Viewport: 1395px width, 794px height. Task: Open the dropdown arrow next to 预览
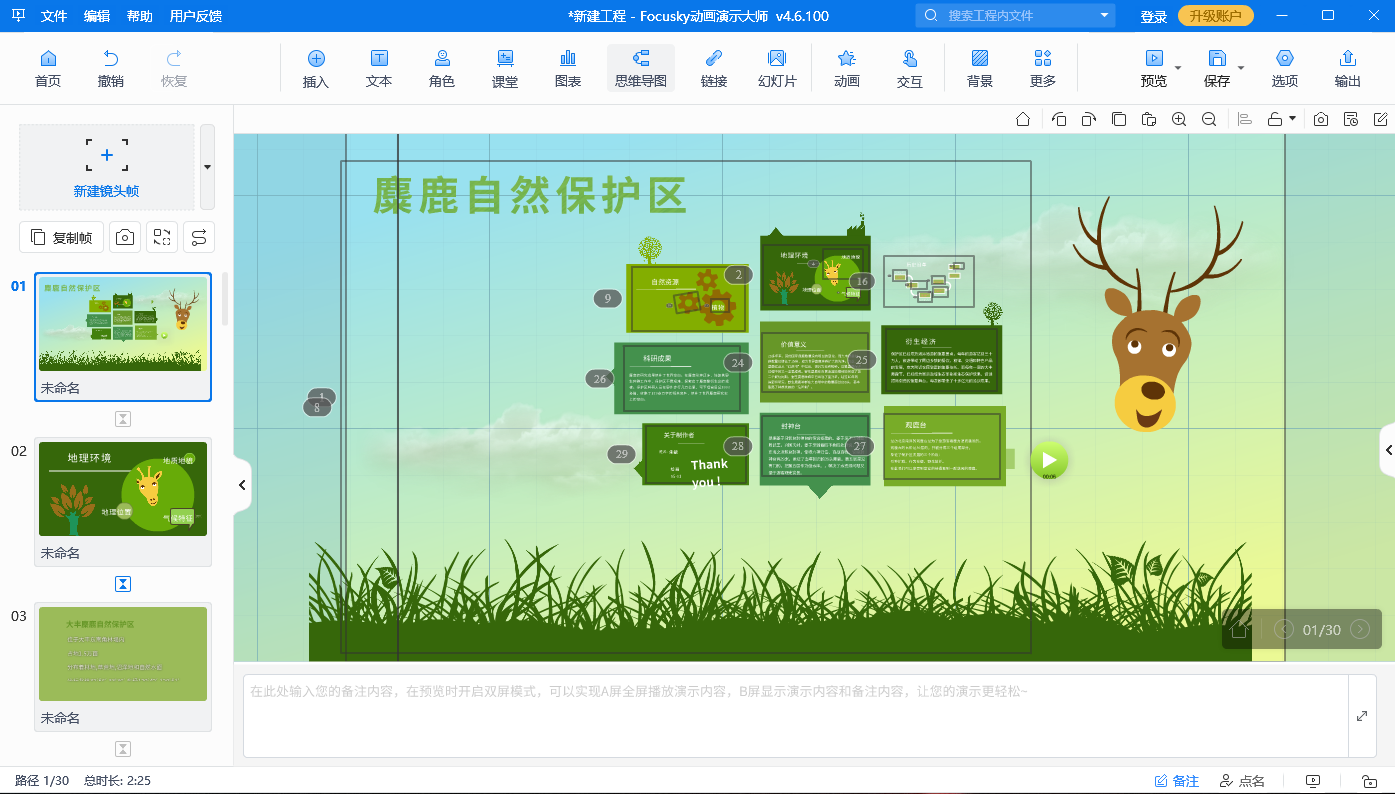[1178, 68]
